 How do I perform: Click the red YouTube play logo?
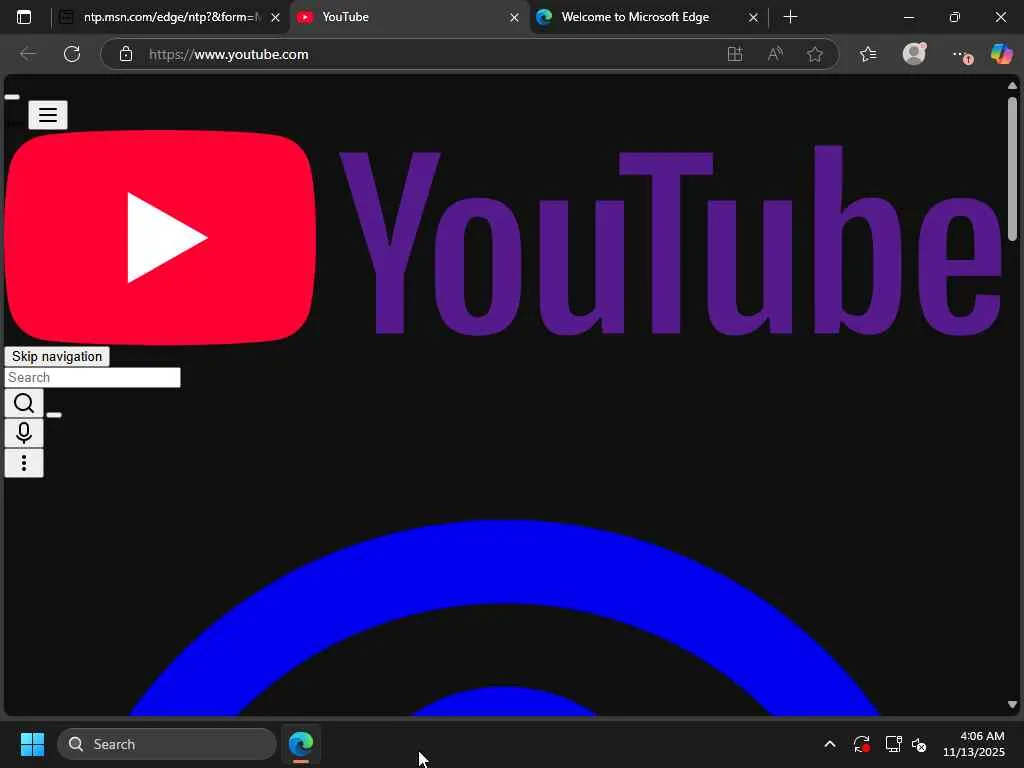click(160, 237)
